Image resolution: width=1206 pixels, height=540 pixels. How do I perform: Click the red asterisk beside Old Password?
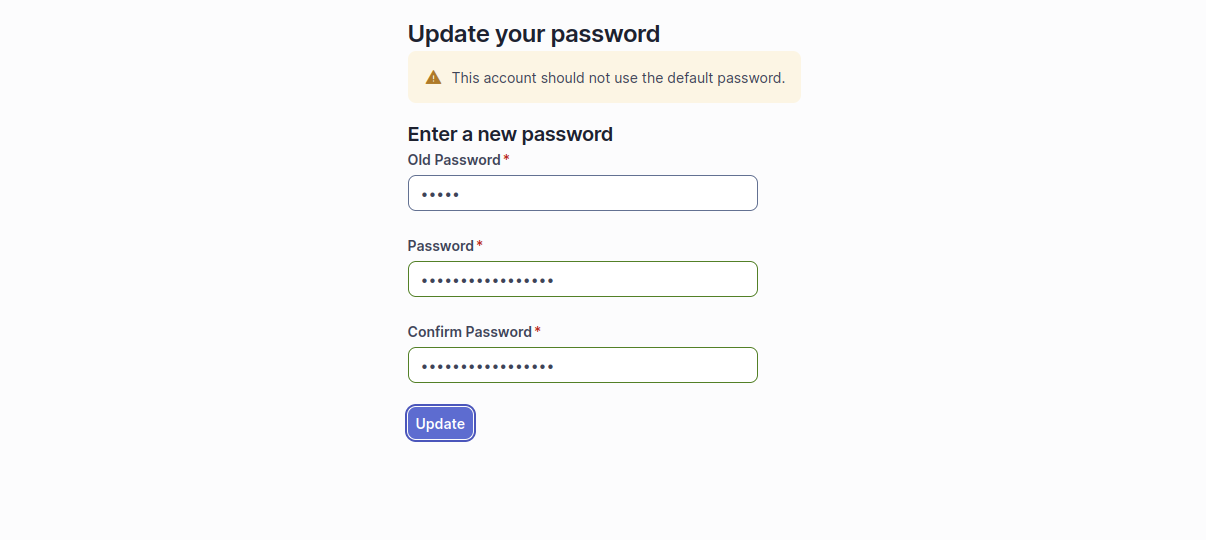[x=506, y=160]
